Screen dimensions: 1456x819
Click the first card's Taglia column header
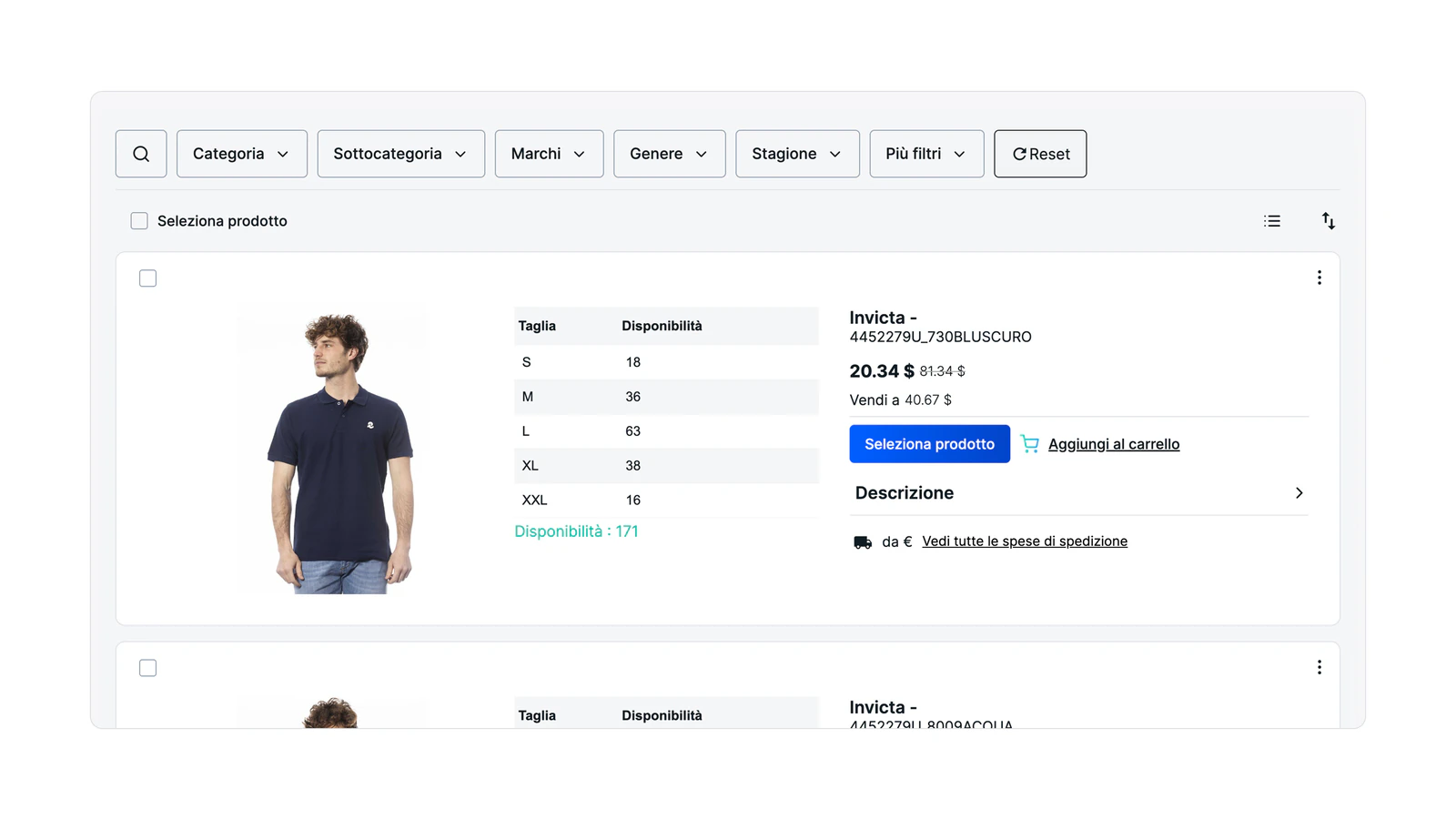(537, 326)
